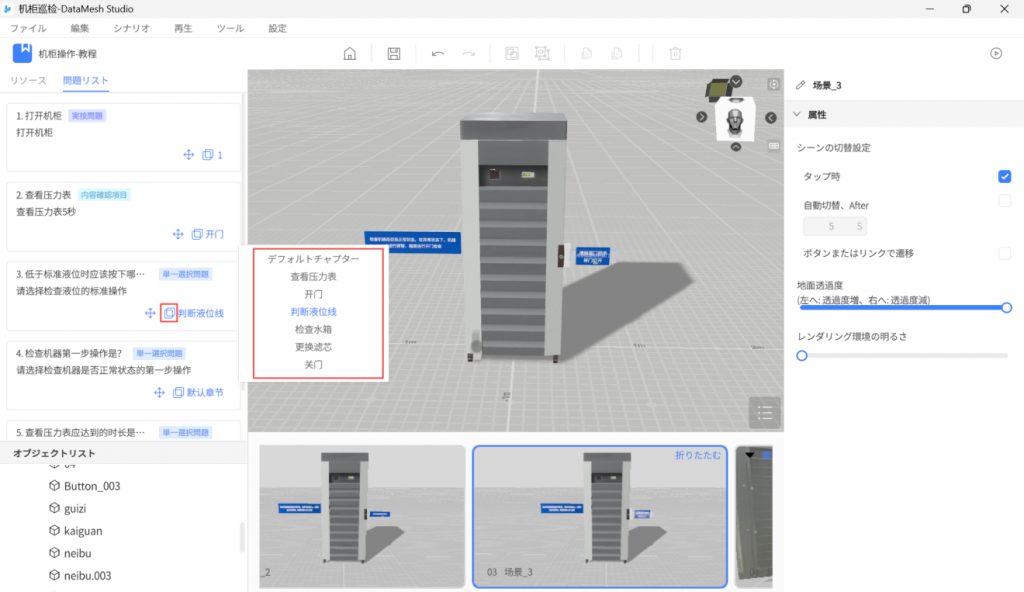Click the down chevron above the view cube

pyautogui.click(x=737, y=82)
